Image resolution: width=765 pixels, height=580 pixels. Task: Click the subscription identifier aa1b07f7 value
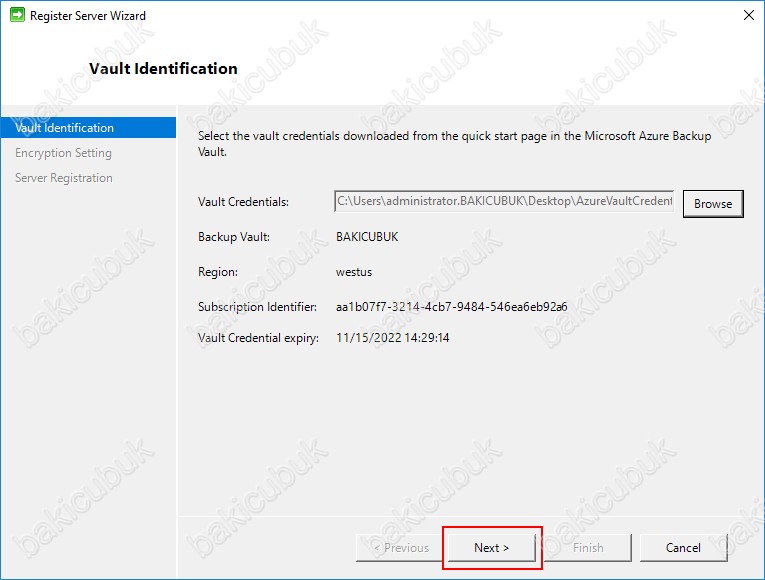click(x=451, y=307)
